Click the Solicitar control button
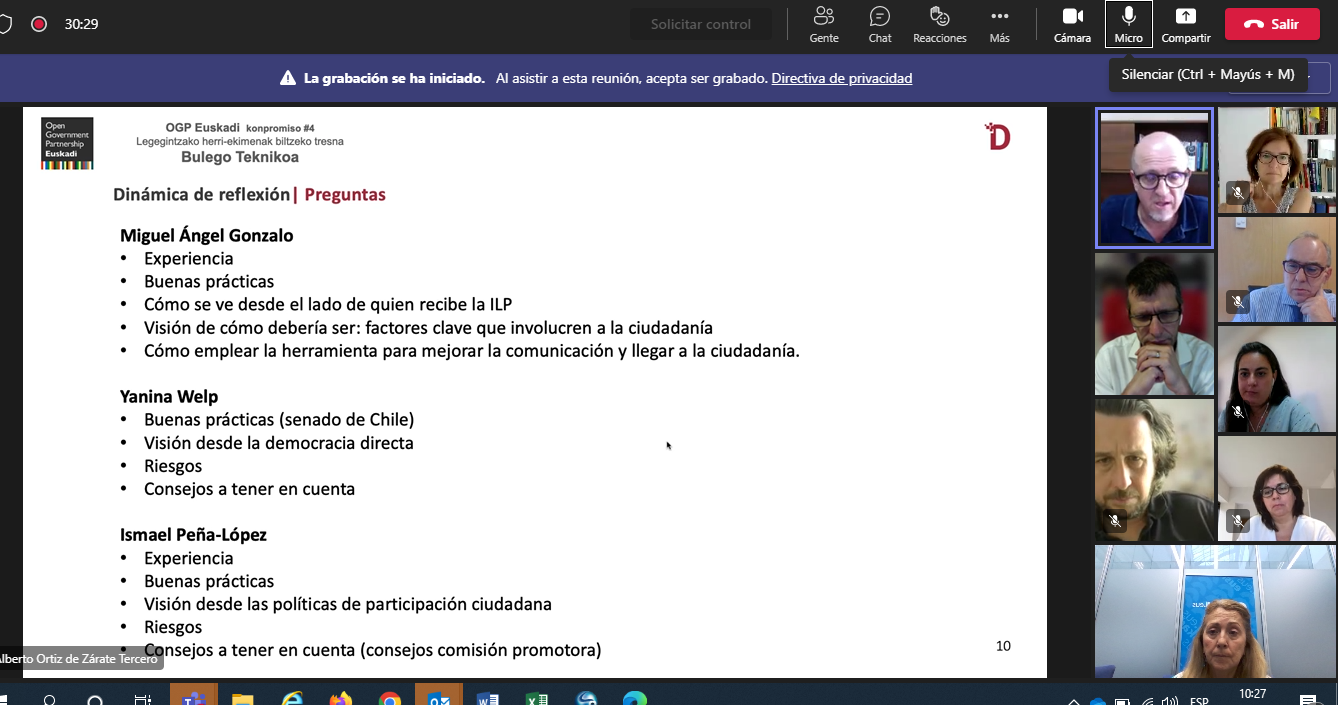The height and width of the screenshot is (705, 1338). point(700,24)
